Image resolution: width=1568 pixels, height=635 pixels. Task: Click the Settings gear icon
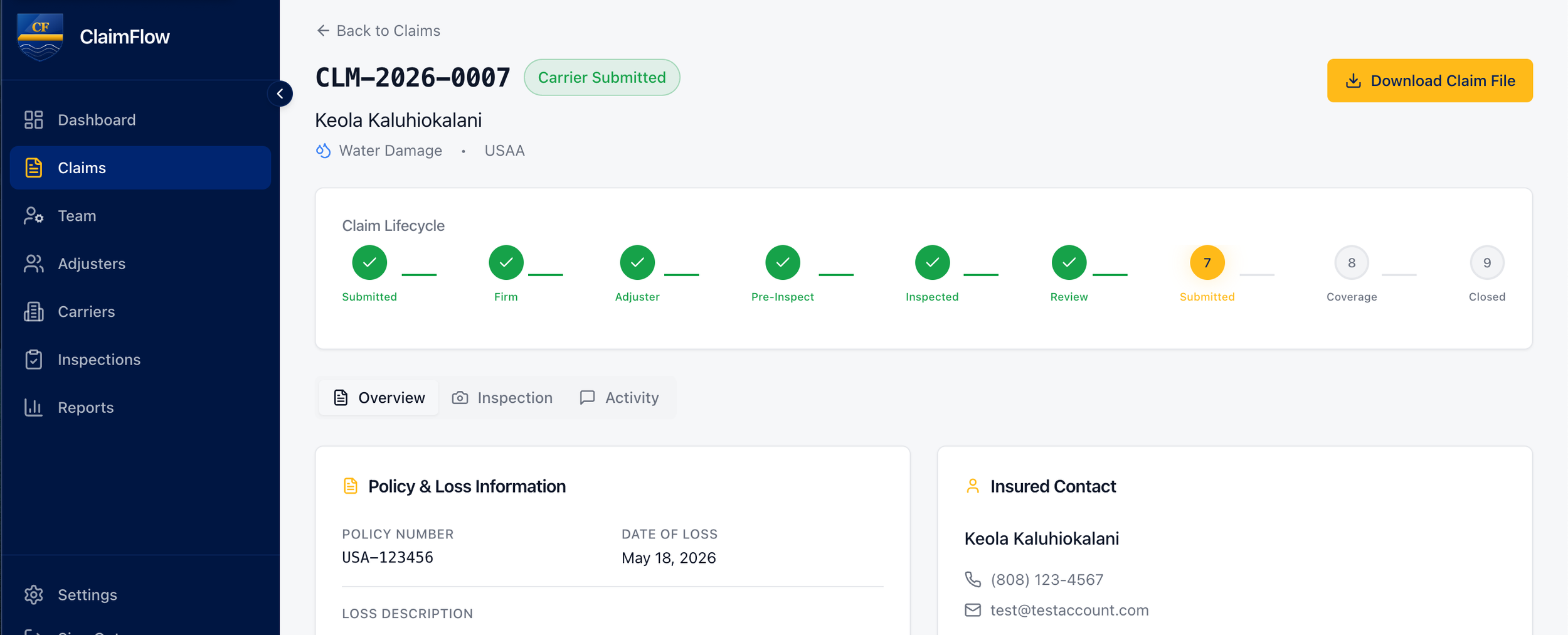click(x=33, y=595)
